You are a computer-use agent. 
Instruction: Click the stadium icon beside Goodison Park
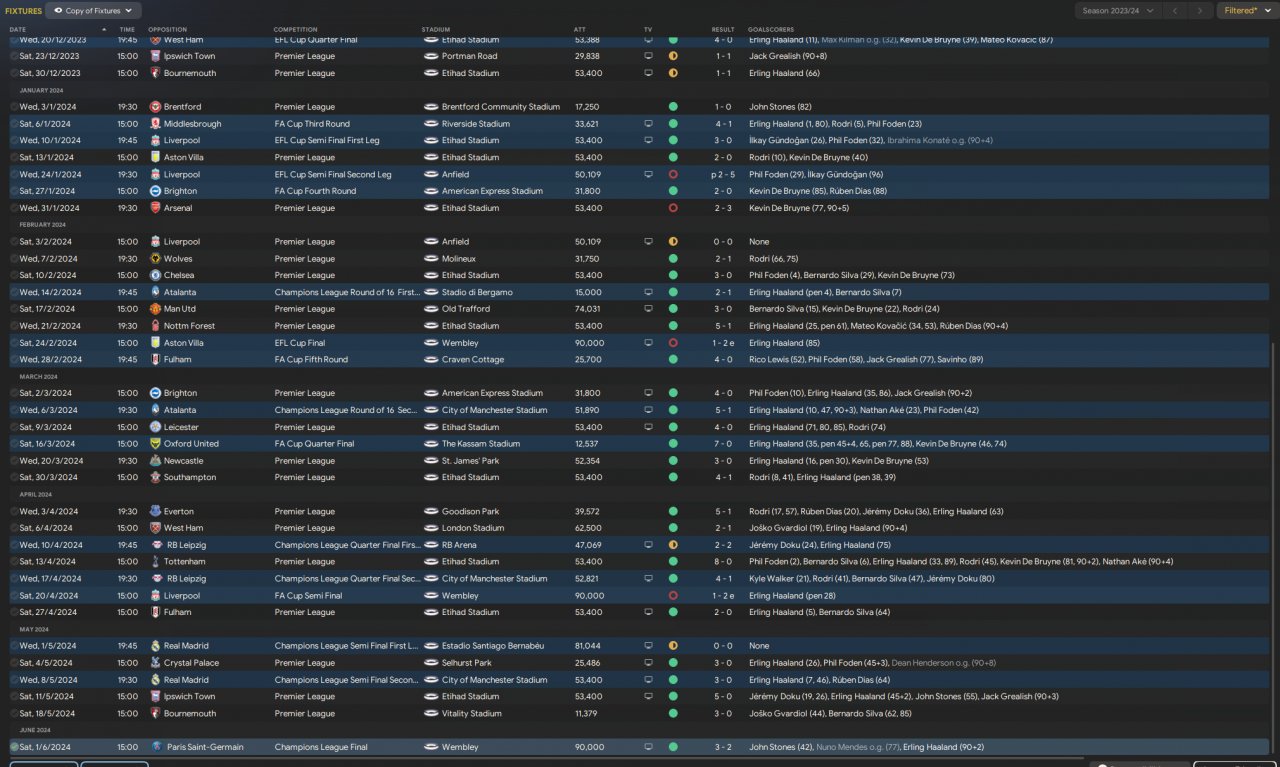(431, 511)
